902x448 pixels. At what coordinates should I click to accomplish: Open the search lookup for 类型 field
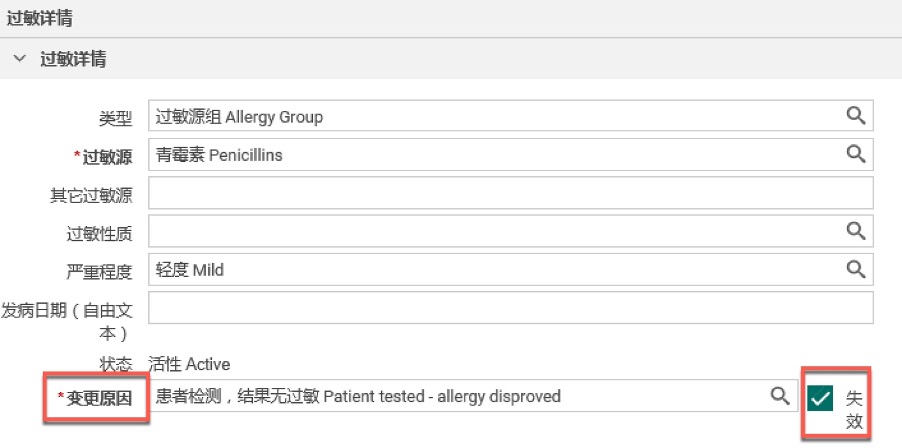click(x=856, y=116)
